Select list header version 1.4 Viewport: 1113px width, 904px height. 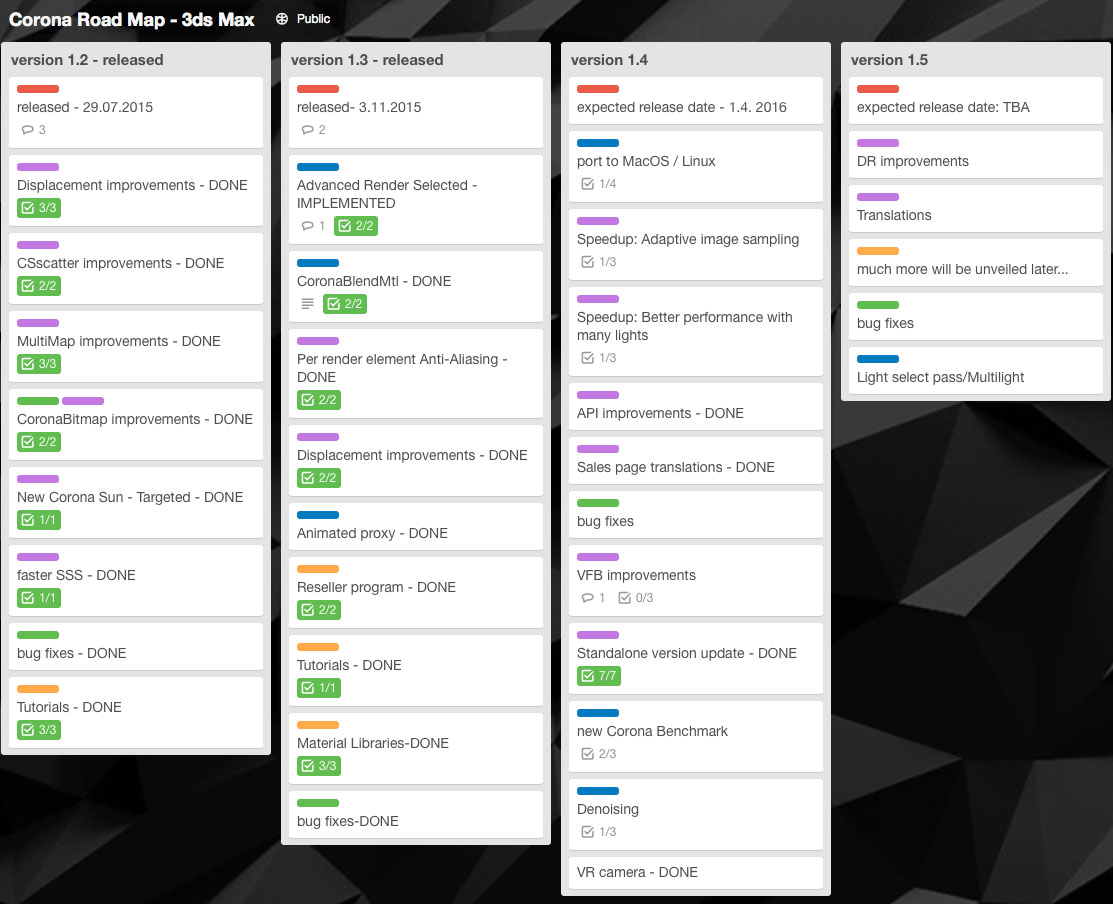(x=609, y=60)
